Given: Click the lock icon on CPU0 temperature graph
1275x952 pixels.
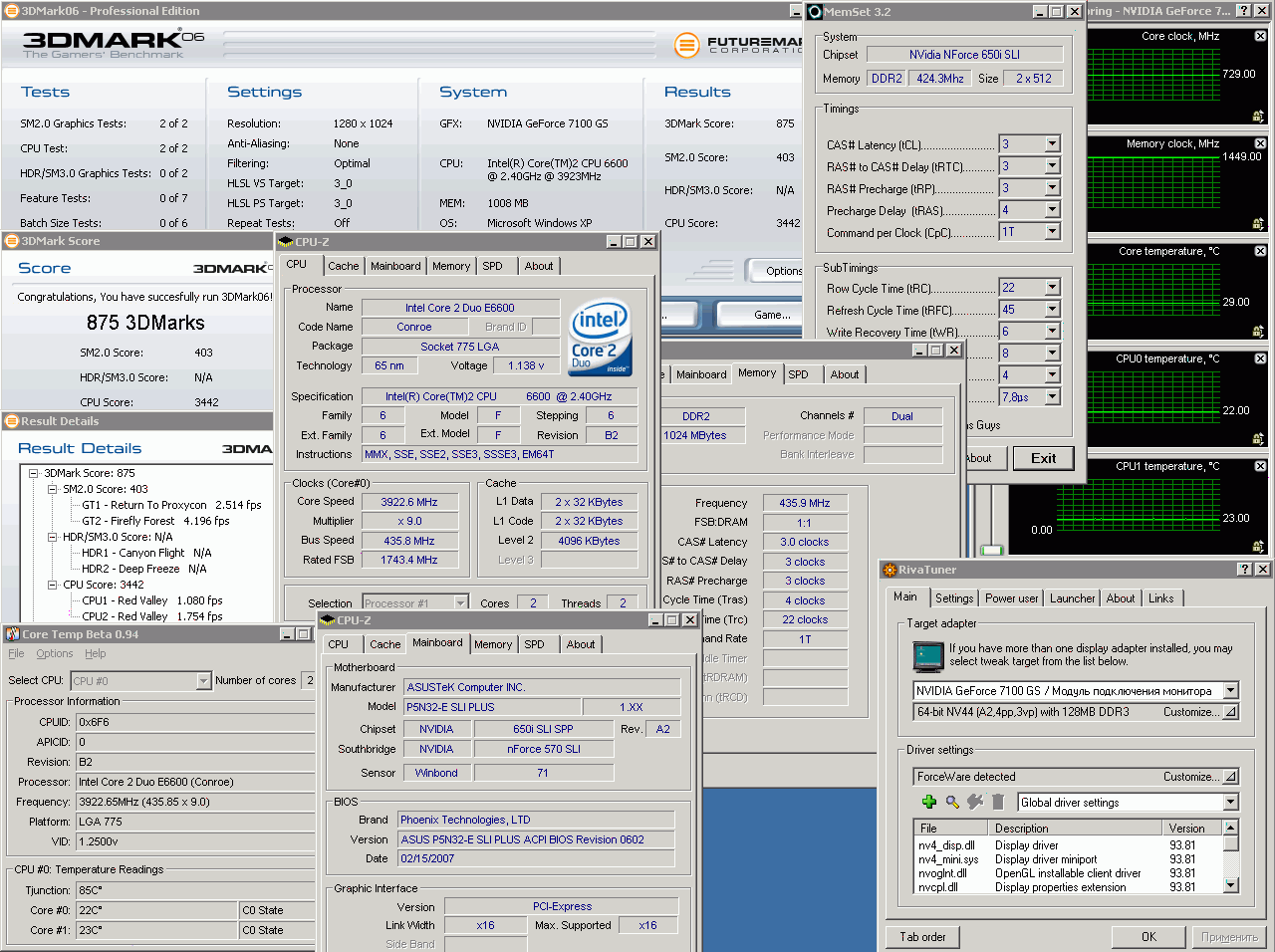Looking at the screenshot, I should [x=1258, y=438].
